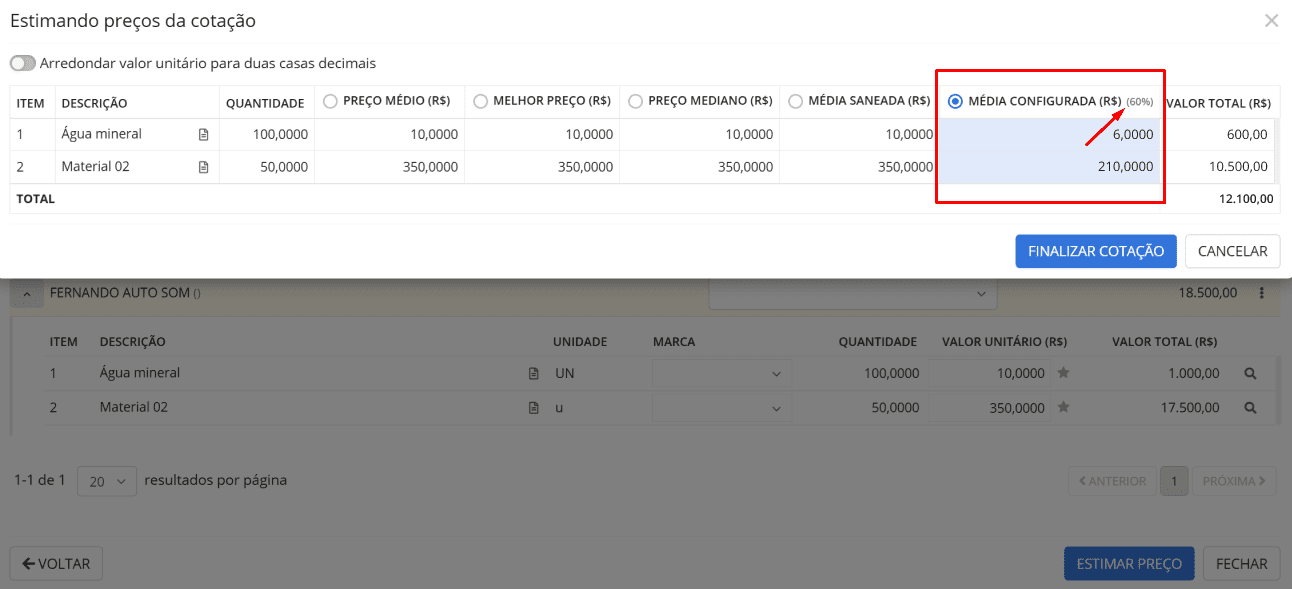
Task: Toggle rounding unit value to two decimals
Action: pyautogui.click(x=23, y=63)
